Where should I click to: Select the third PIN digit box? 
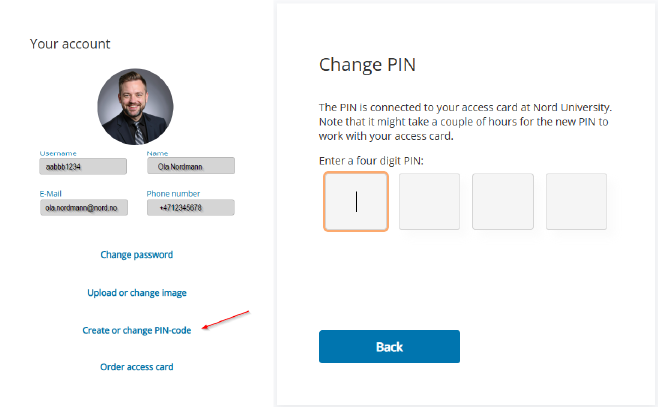click(503, 202)
